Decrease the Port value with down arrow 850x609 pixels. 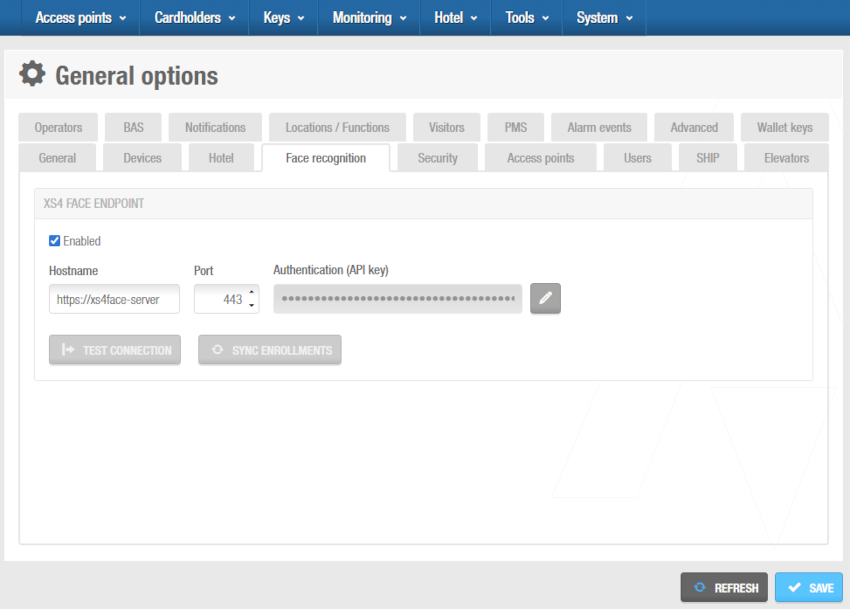click(251, 305)
